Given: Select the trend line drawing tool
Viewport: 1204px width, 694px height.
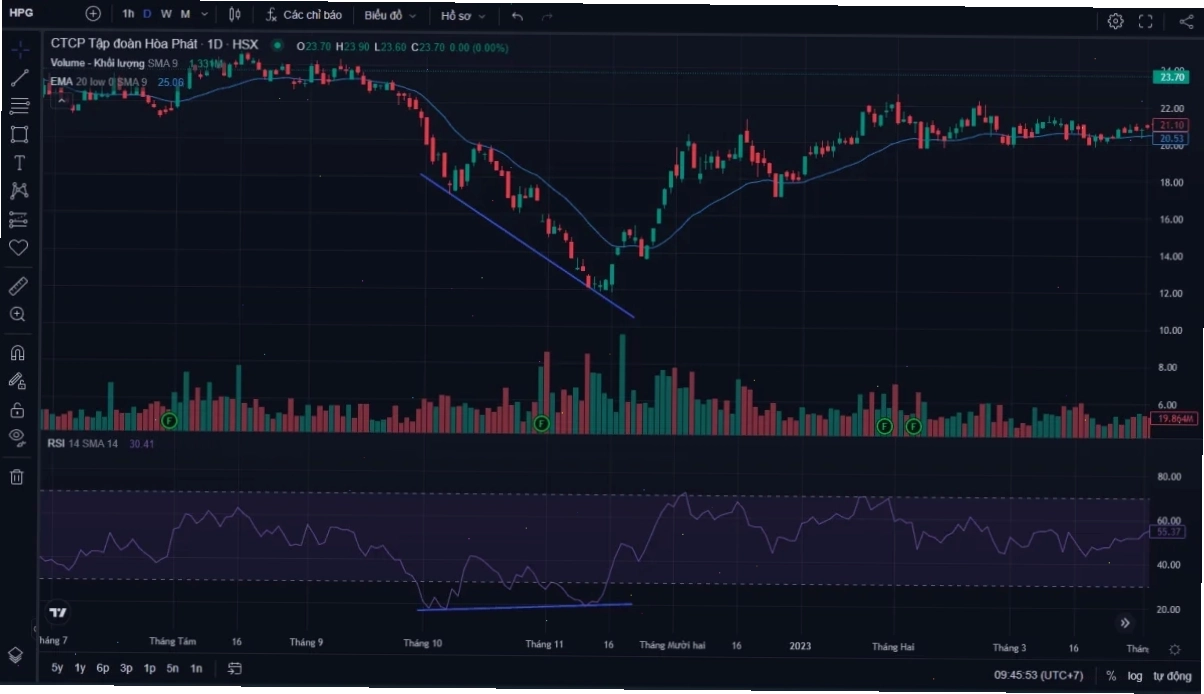Looking at the screenshot, I should (19, 78).
